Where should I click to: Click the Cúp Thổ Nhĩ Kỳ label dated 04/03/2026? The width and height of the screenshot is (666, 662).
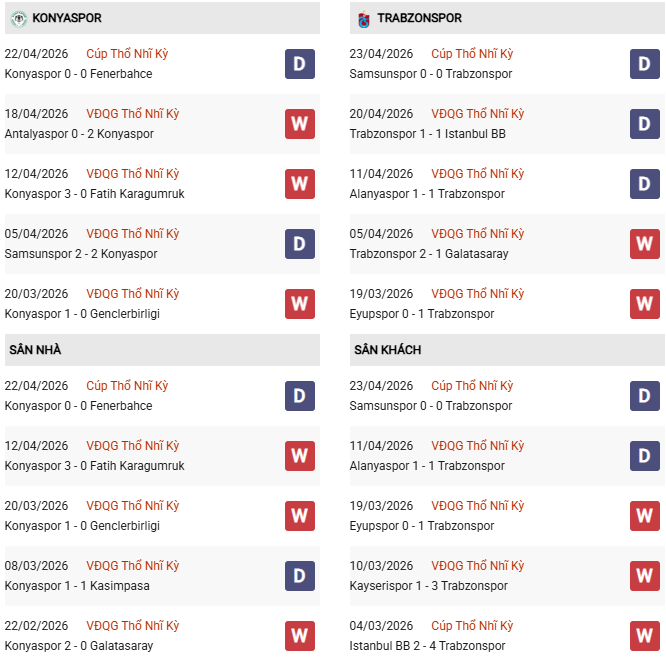[x=472, y=626]
